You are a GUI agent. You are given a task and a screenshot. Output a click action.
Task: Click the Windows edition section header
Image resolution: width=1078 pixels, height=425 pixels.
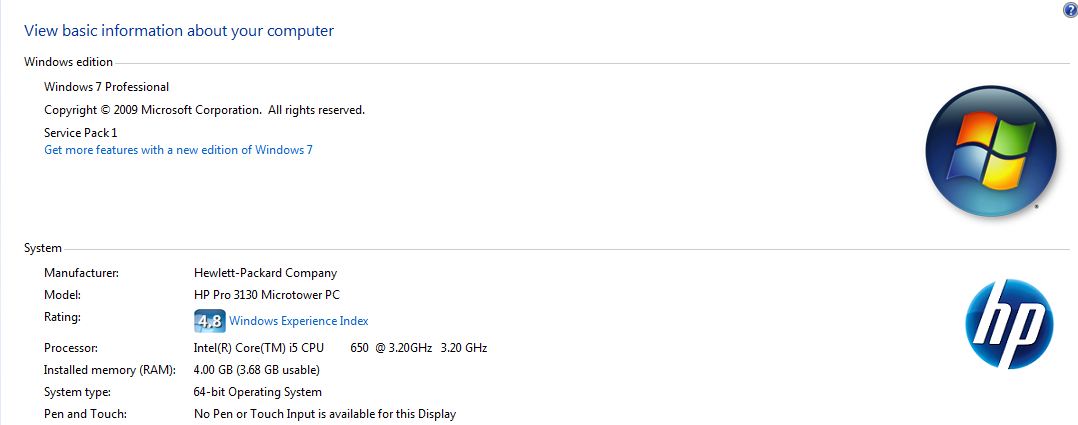[68, 62]
